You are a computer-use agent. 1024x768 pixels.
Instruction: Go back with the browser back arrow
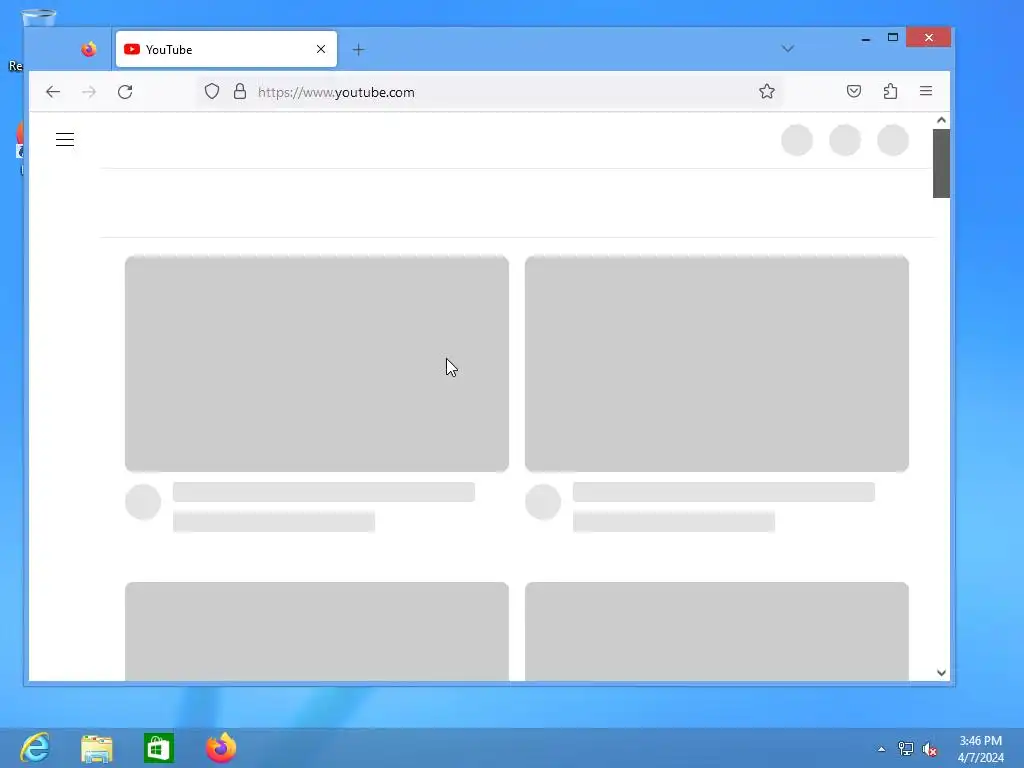pos(53,91)
